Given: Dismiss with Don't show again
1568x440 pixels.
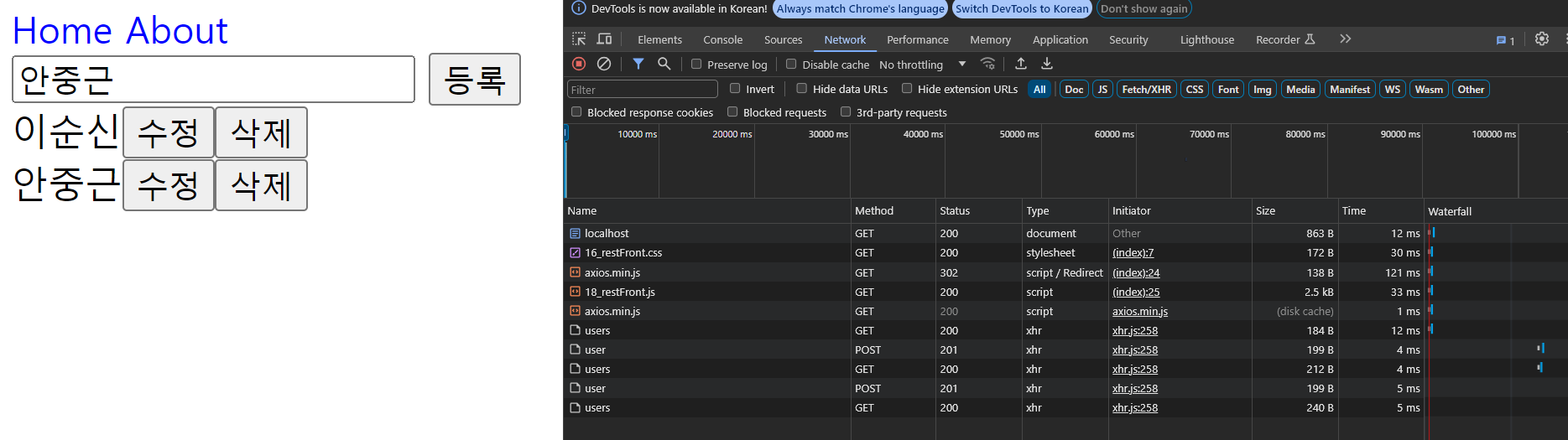Looking at the screenshot, I should click(1143, 9).
